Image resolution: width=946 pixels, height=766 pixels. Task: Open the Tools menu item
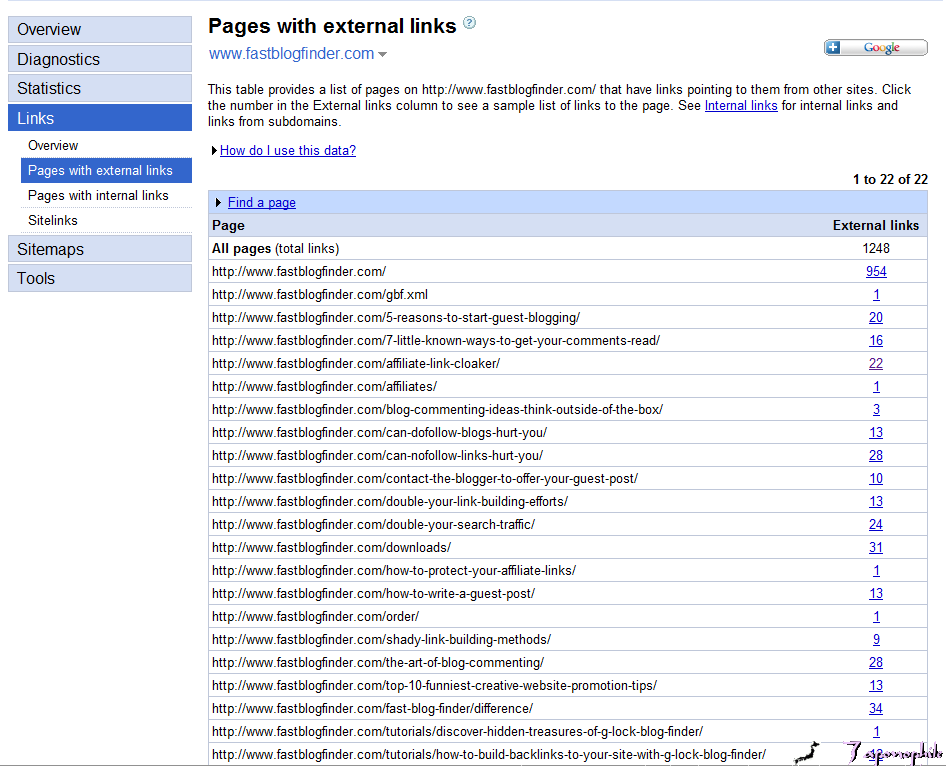click(x=100, y=278)
